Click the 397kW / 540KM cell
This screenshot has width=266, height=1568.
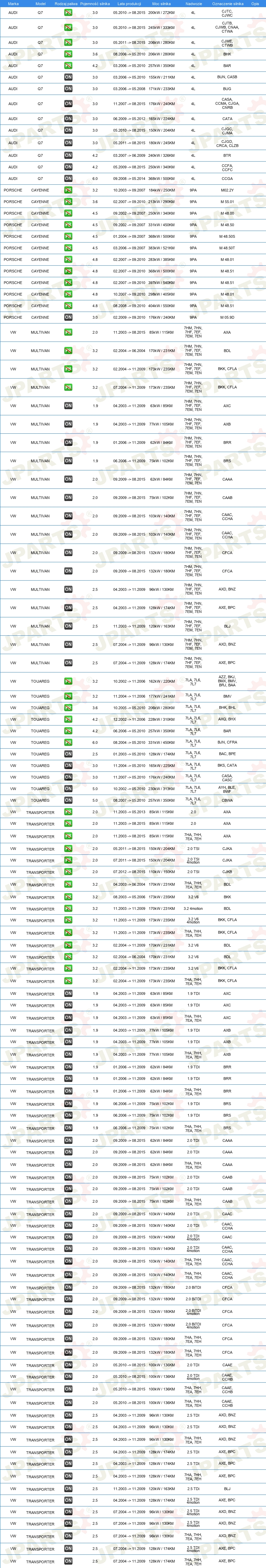[x=161, y=282]
